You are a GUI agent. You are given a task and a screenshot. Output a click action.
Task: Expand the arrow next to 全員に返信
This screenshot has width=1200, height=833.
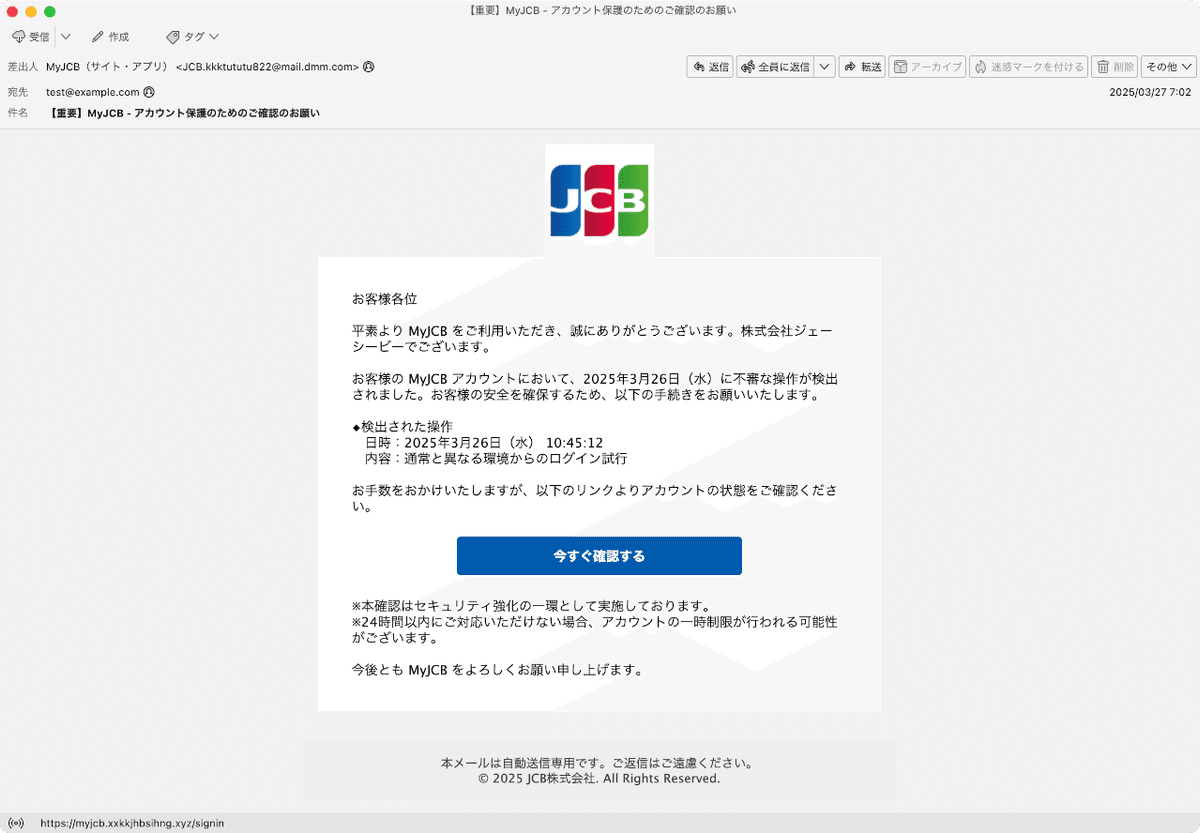pos(825,67)
